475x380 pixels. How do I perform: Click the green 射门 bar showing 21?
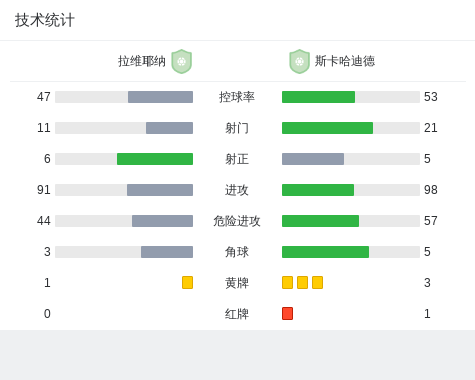coord(327,128)
